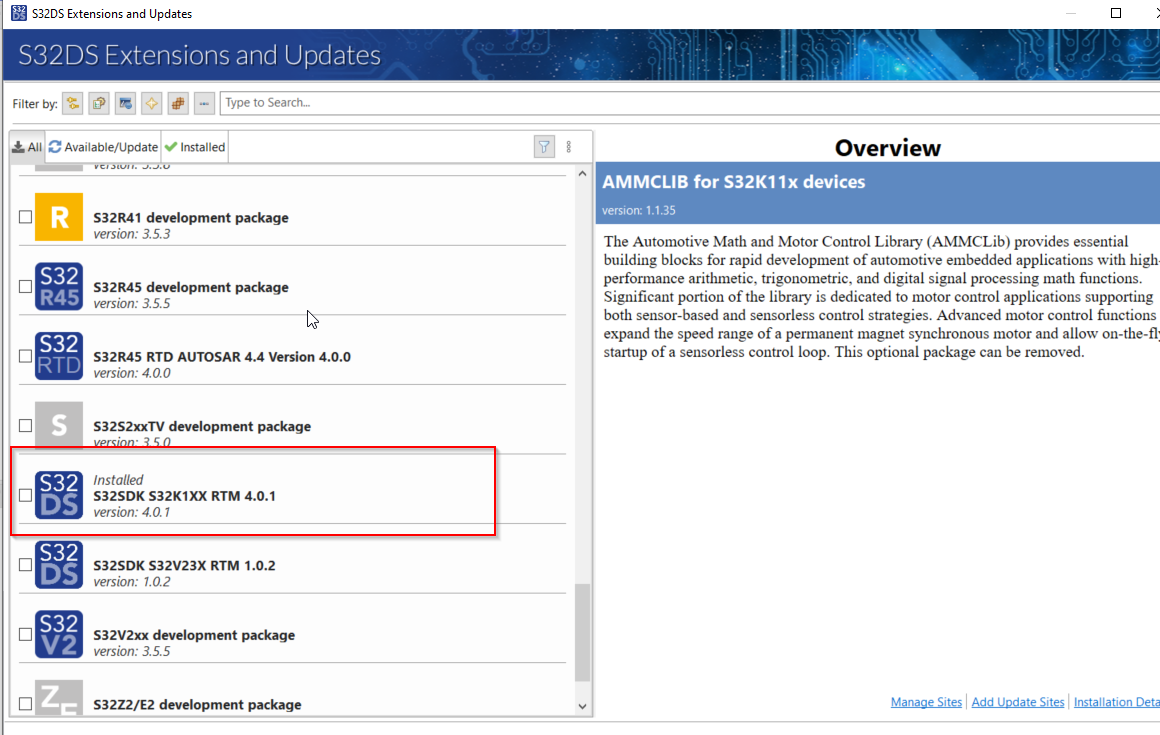Click the S32 R45 development package icon
This screenshot has height=735, width=1160.
pyautogui.click(x=58, y=286)
